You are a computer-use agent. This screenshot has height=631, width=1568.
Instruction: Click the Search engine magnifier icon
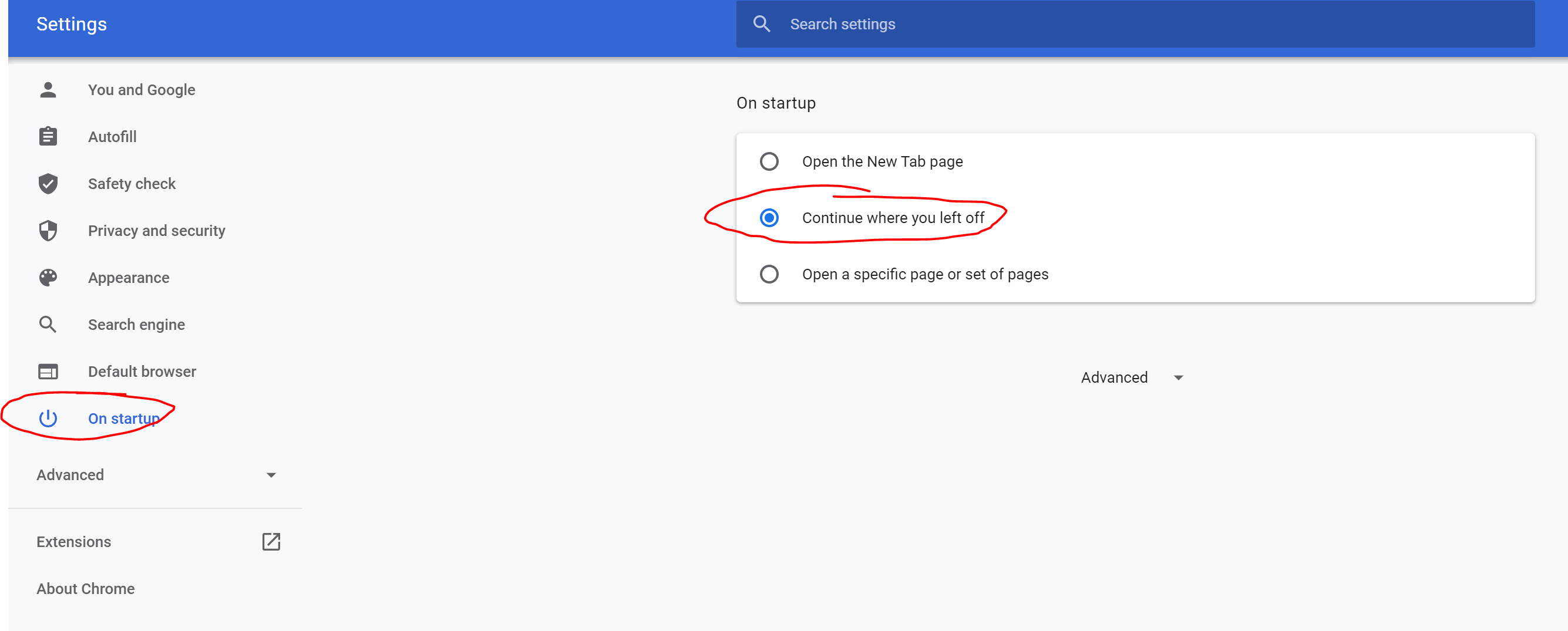[x=48, y=325]
